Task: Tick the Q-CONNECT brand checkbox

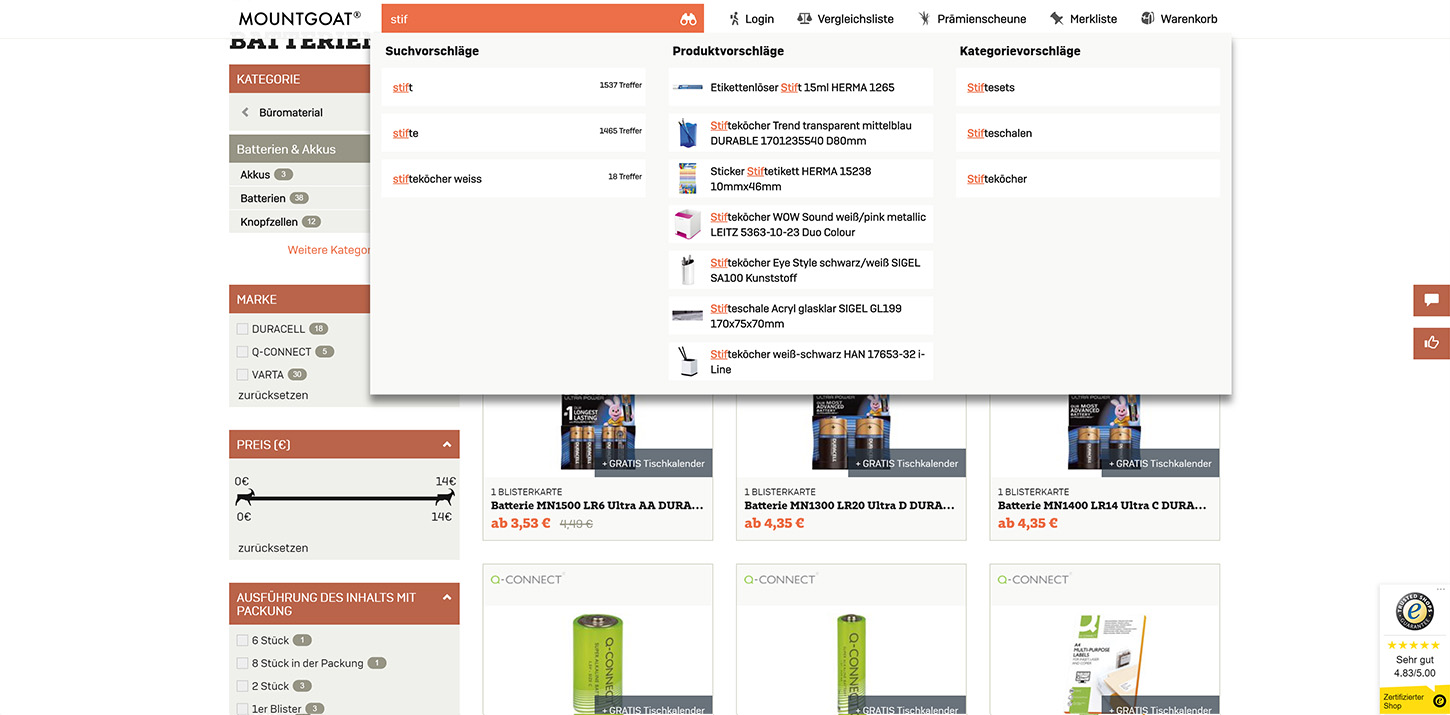Action: click(x=242, y=352)
